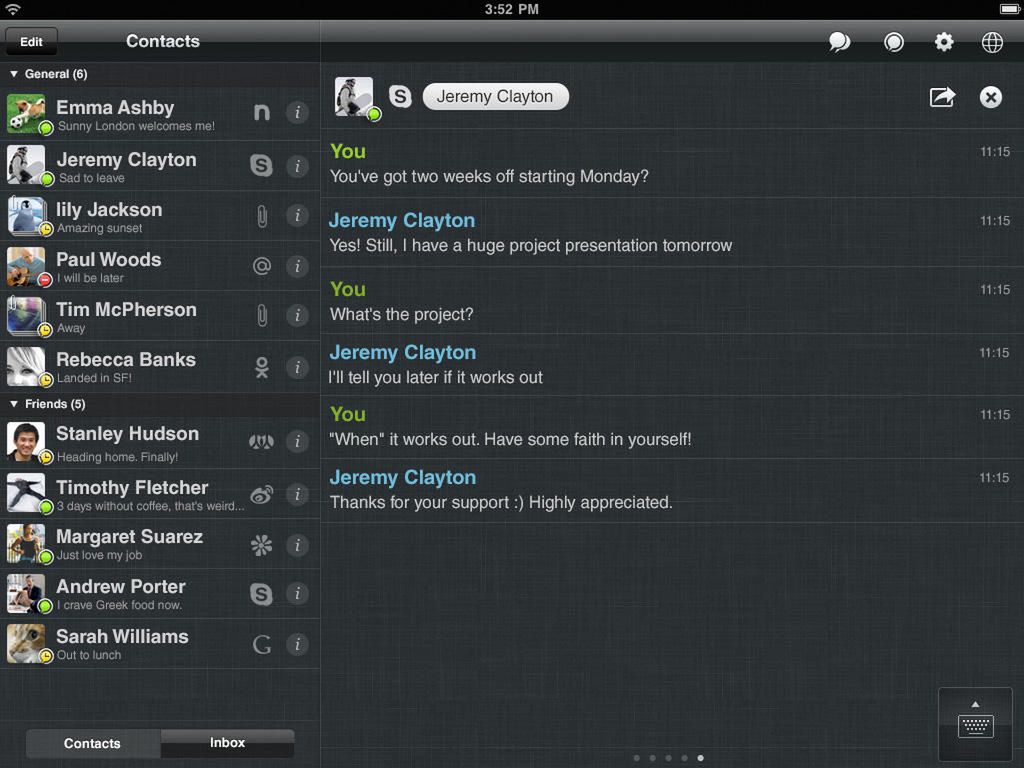Viewport: 1024px width, 768px height.
Task: Select message "I'll tell you later if it works out"
Action: [436, 377]
